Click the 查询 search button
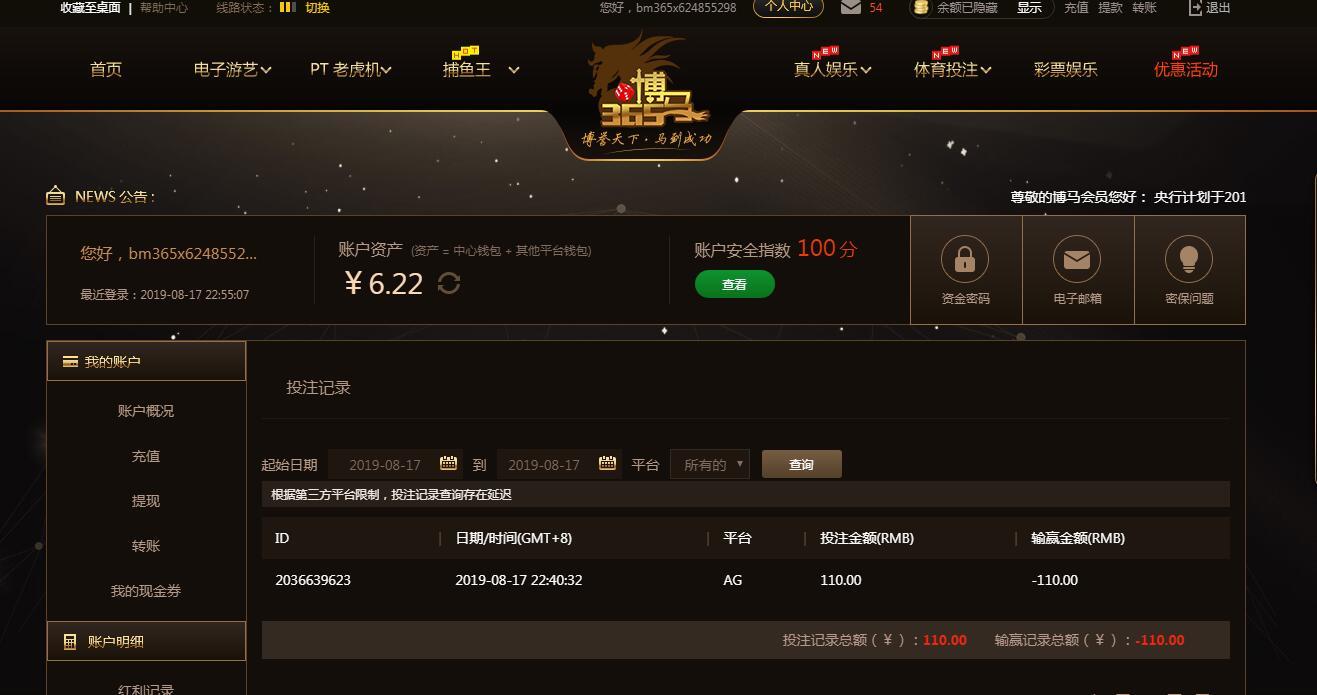This screenshot has width=1317, height=695. pyautogui.click(x=802, y=464)
